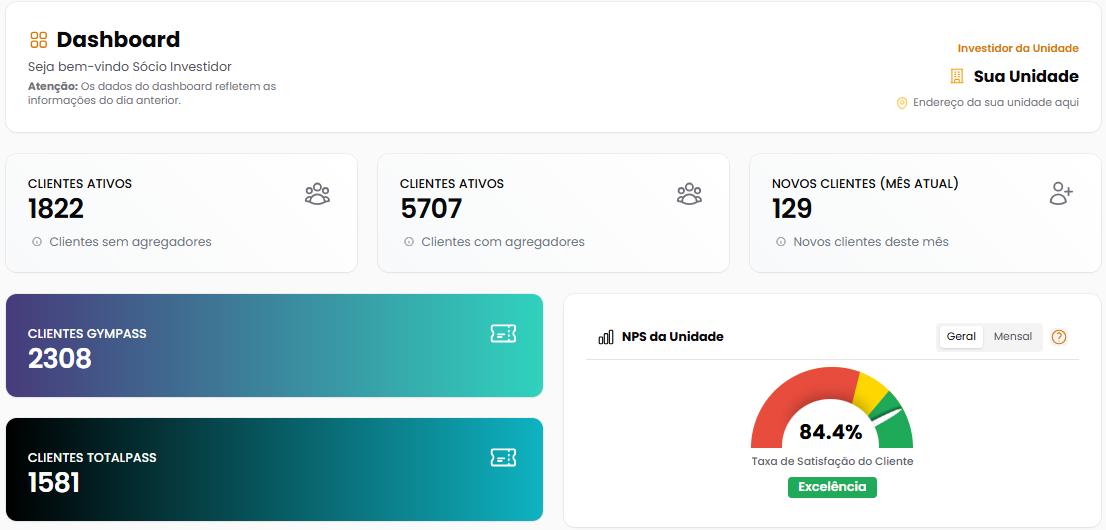Click the Seja bem-vindo Sócio Investidor text

130,67
